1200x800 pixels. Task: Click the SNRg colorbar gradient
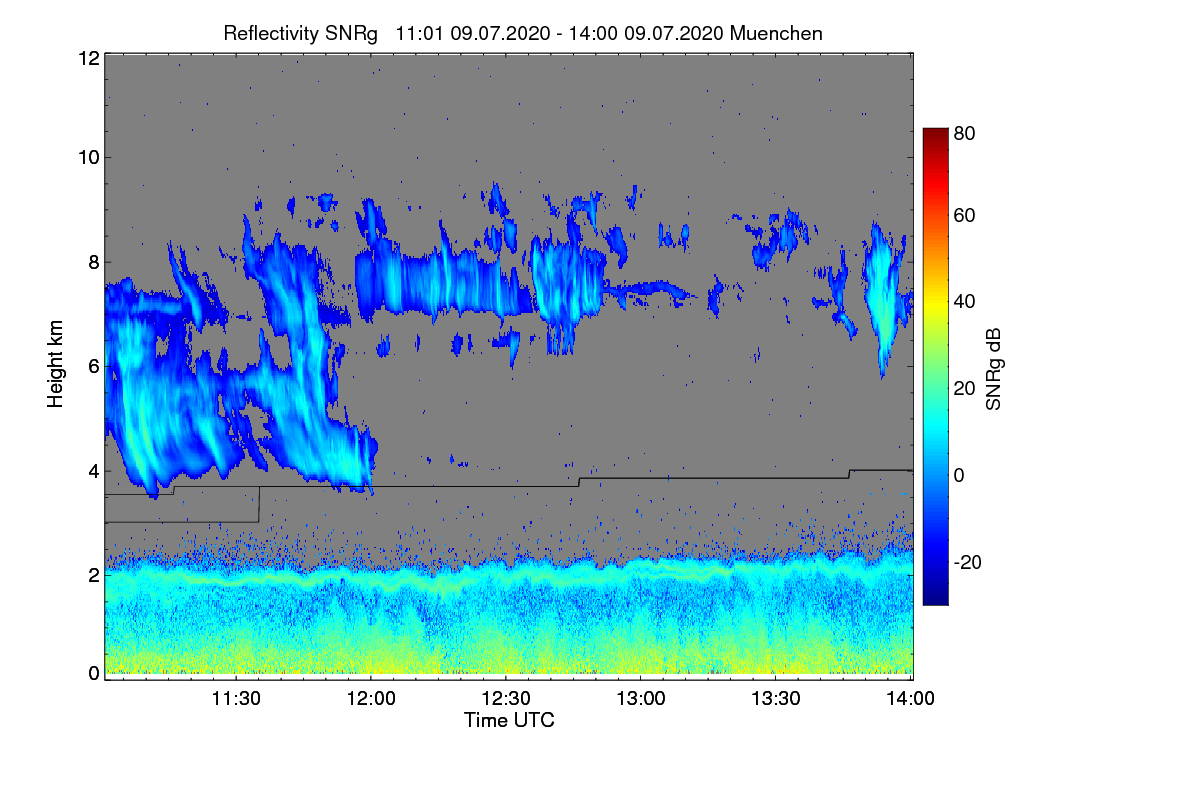tap(935, 366)
